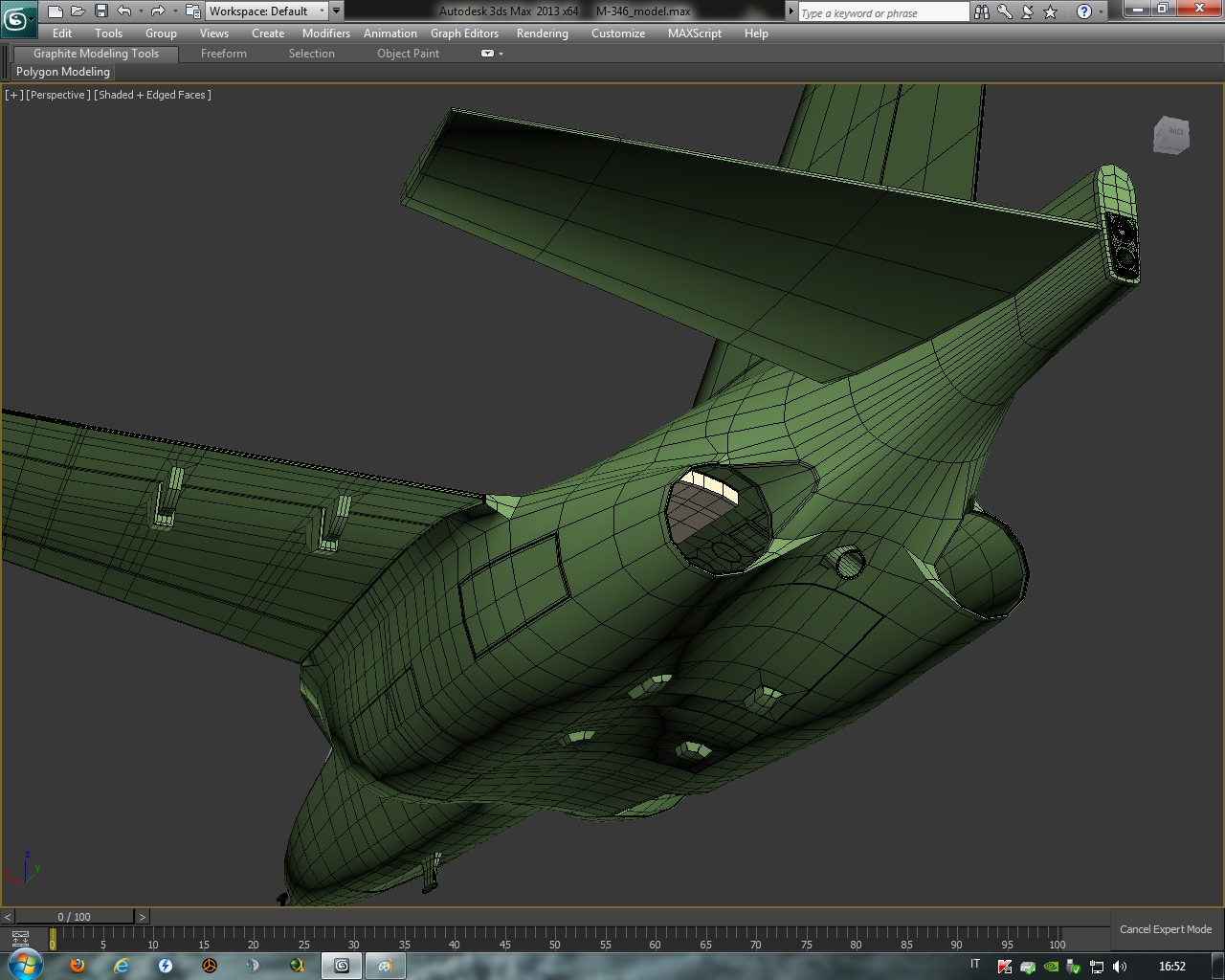The height and width of the screenshot is (980, 1225).
Task: Open Subscription Center key icon
Action: click(1005, 11)
